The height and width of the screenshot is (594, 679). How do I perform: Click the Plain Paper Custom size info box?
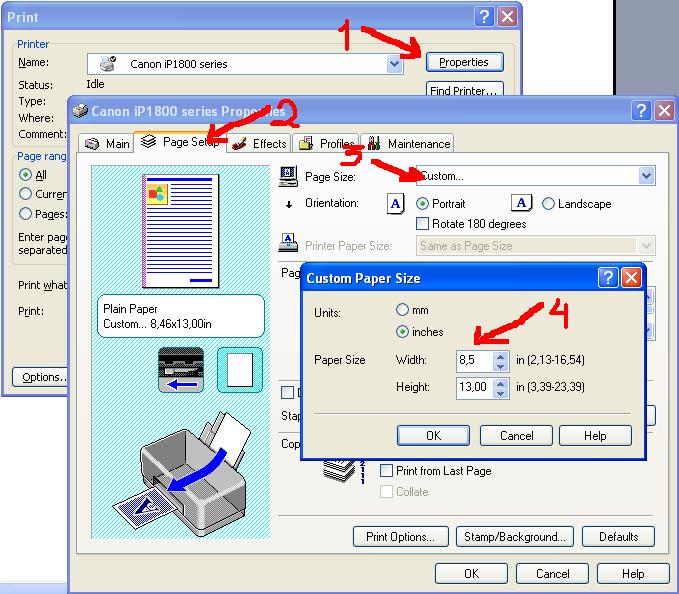tap(181, 316)
